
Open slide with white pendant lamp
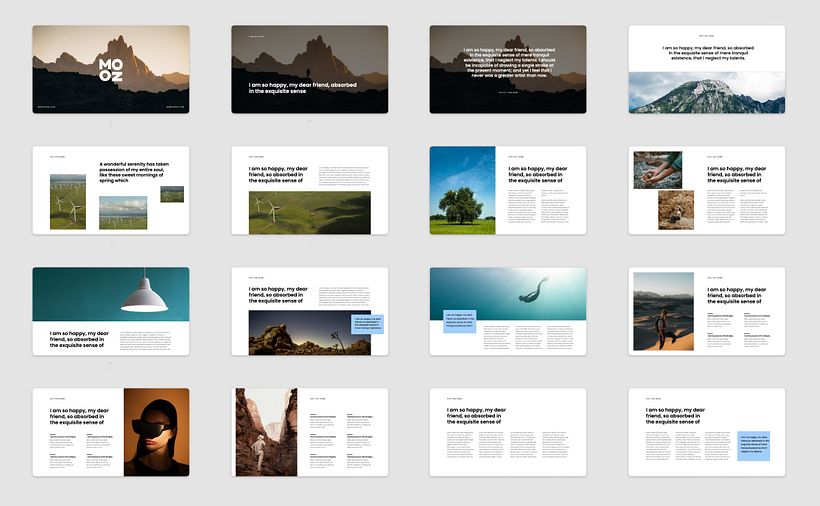point(111,312)
